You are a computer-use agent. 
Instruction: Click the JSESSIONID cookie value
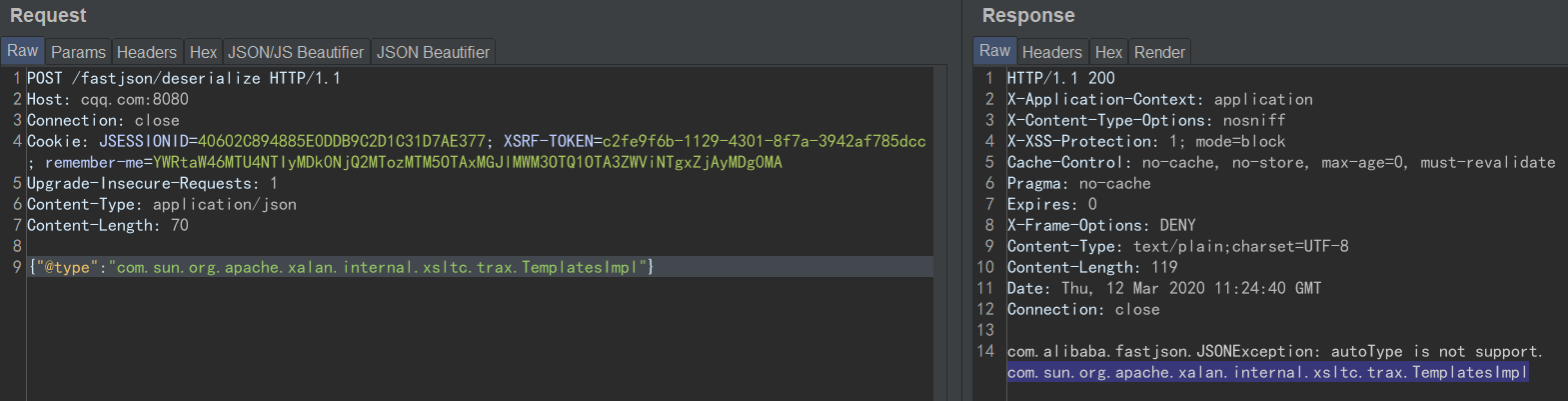(x=342, y=141)
